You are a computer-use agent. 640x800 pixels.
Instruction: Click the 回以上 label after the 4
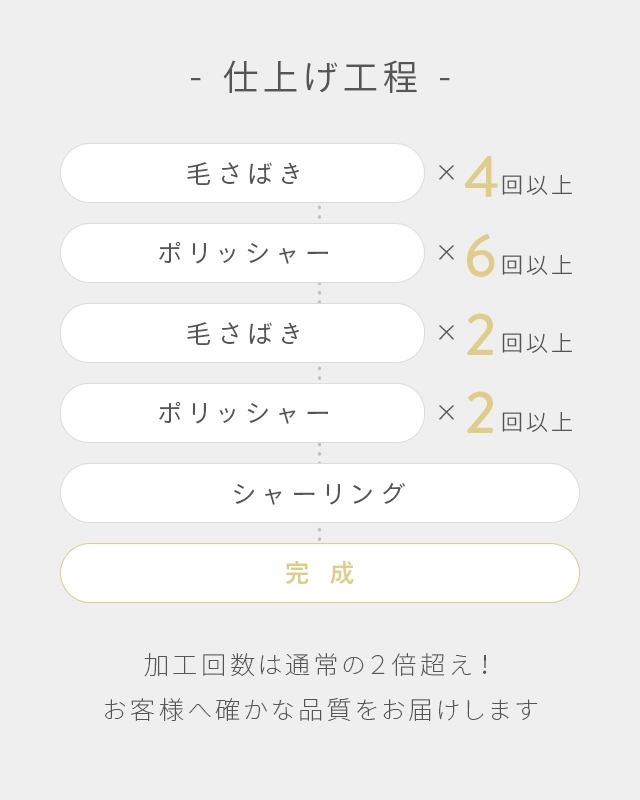point(537,186)
